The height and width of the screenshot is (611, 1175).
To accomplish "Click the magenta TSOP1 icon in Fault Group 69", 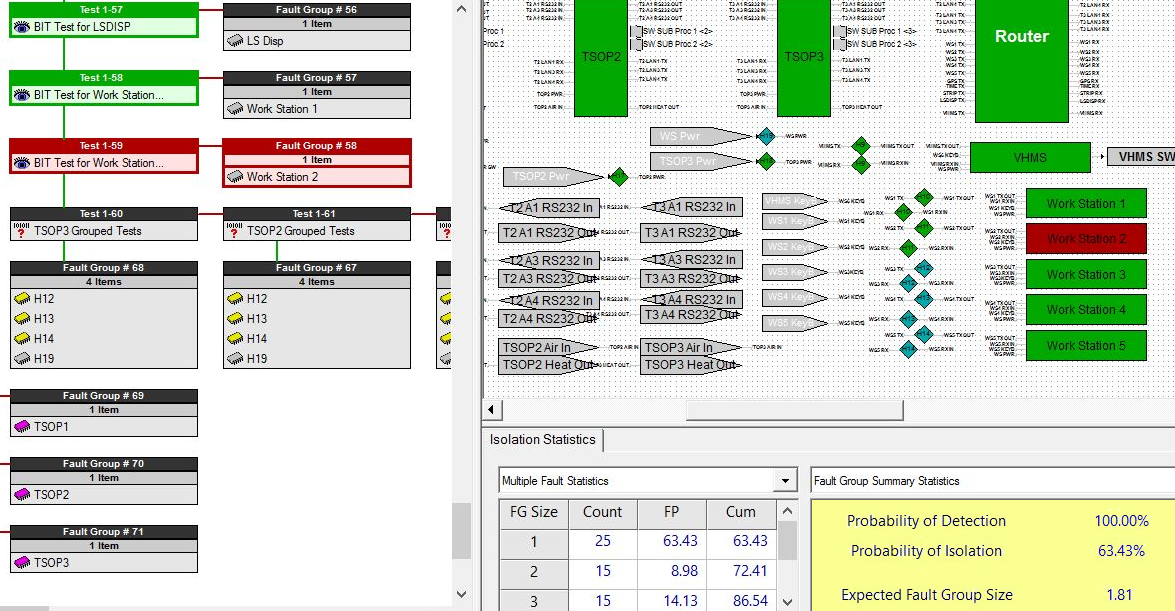I will click(x=22, y=427).
